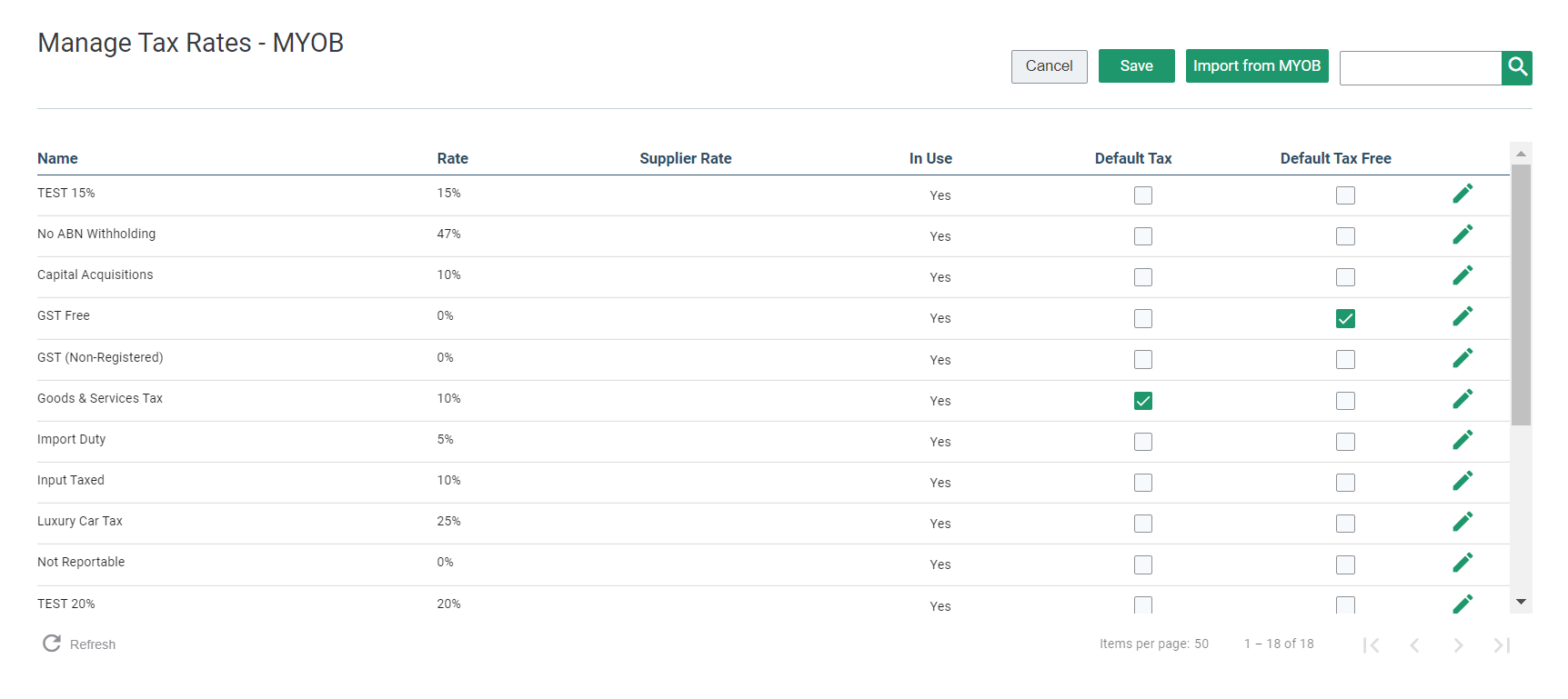The image size is (1568, 699).
Task: Edit the Not Reportable row
Action: (x=1462, y=563)
